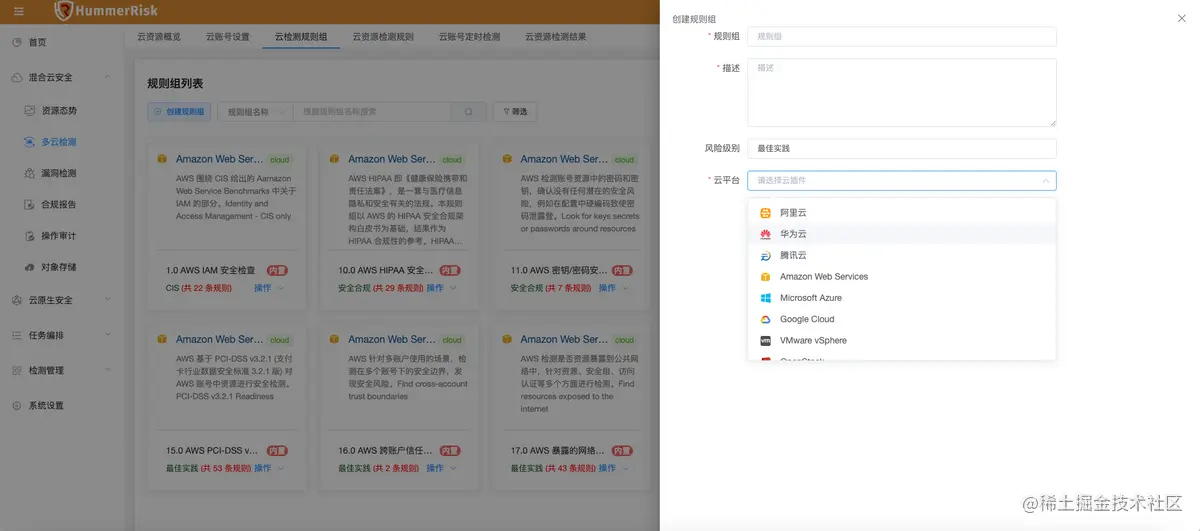This screenshot has width=1200, height=531.
Task: Open 首页 in the sidebar
Action: [37, 42]
